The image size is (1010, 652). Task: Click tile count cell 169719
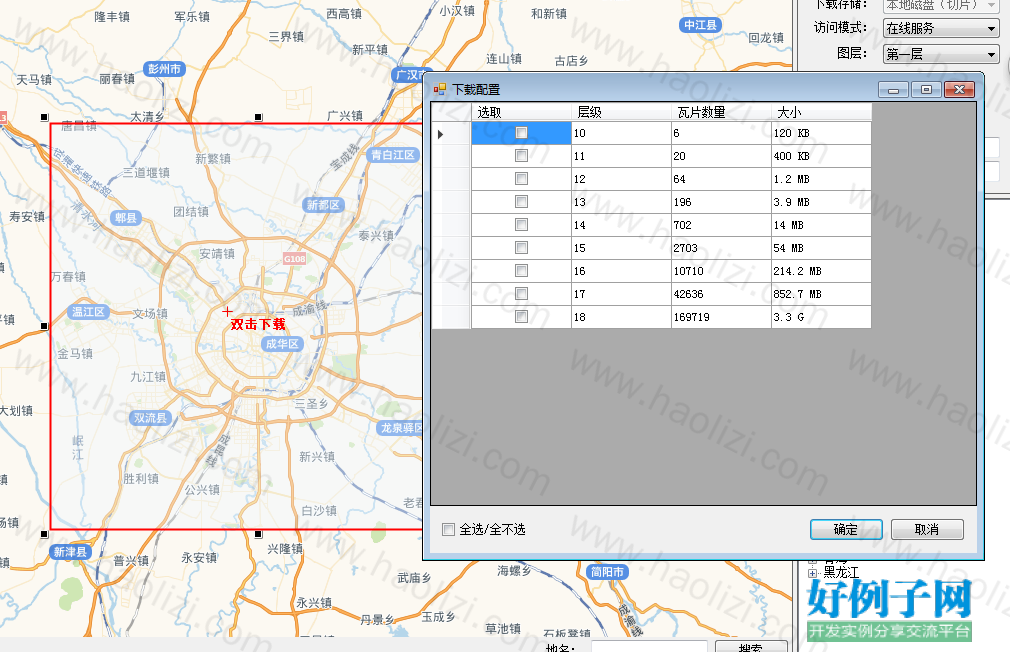point(721,317)
